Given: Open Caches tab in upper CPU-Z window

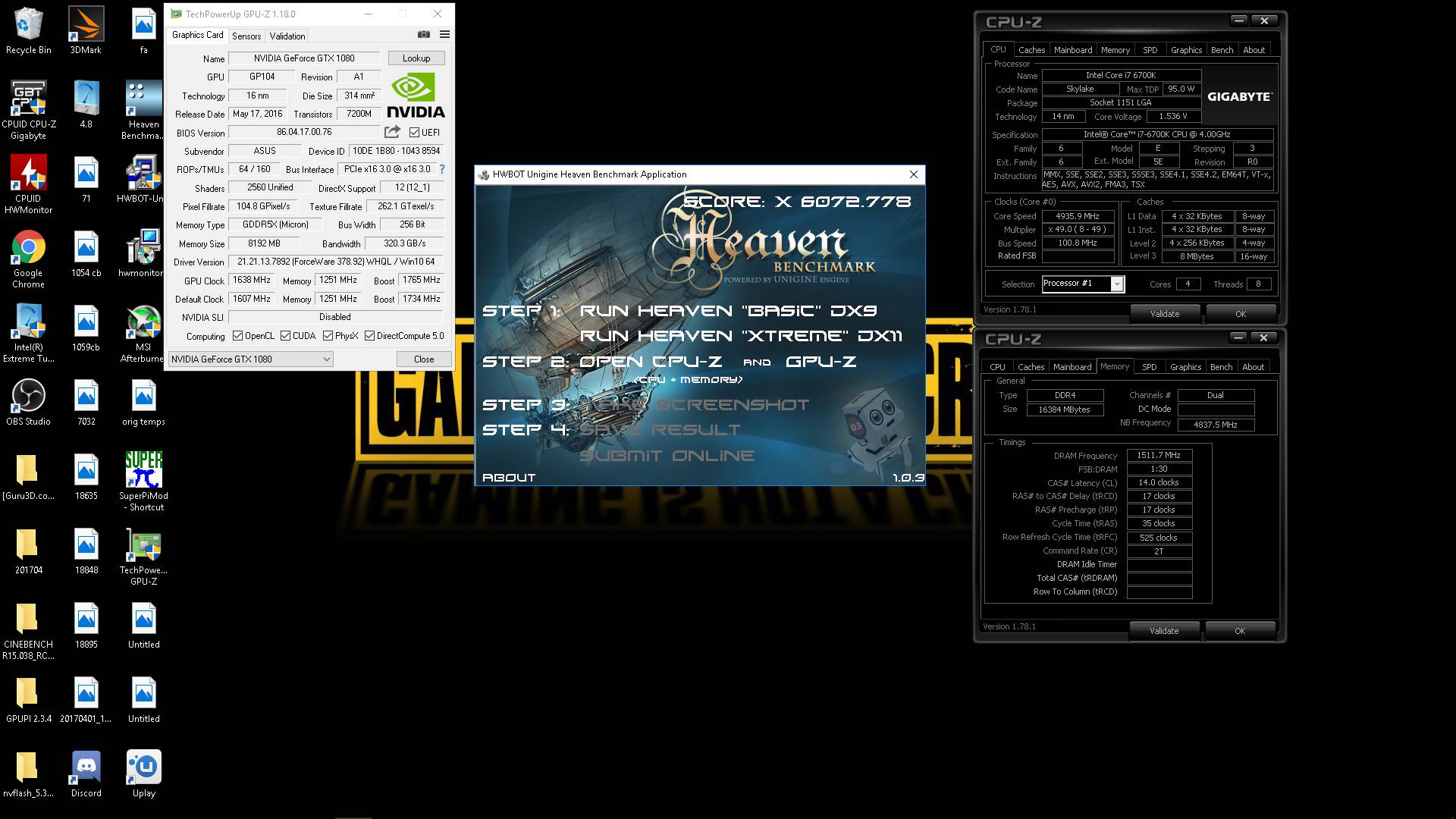Looking at the screenshot, I should coord(1031,50).
